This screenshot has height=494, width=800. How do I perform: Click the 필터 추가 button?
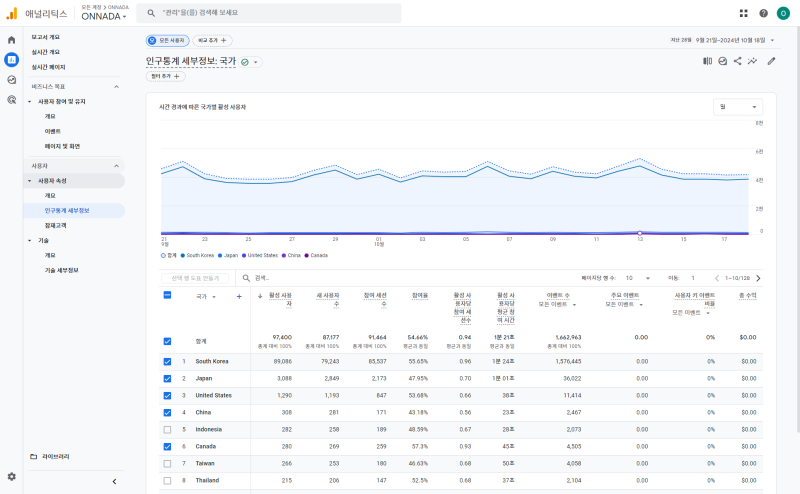click(165, 76)
